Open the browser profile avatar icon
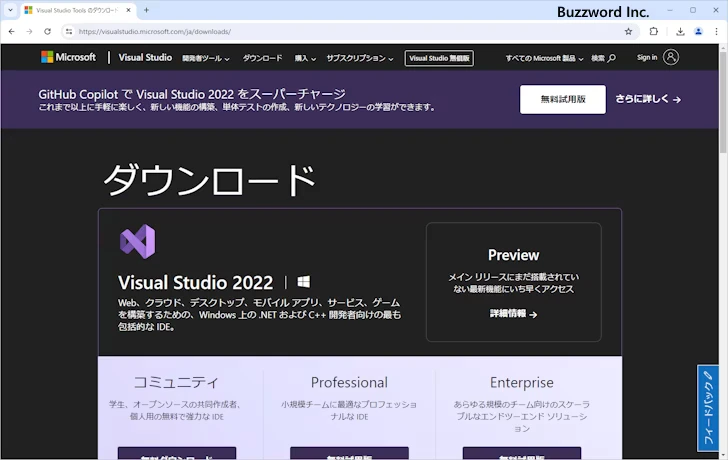This screenshot has width=728, height=460. (698, 32)
